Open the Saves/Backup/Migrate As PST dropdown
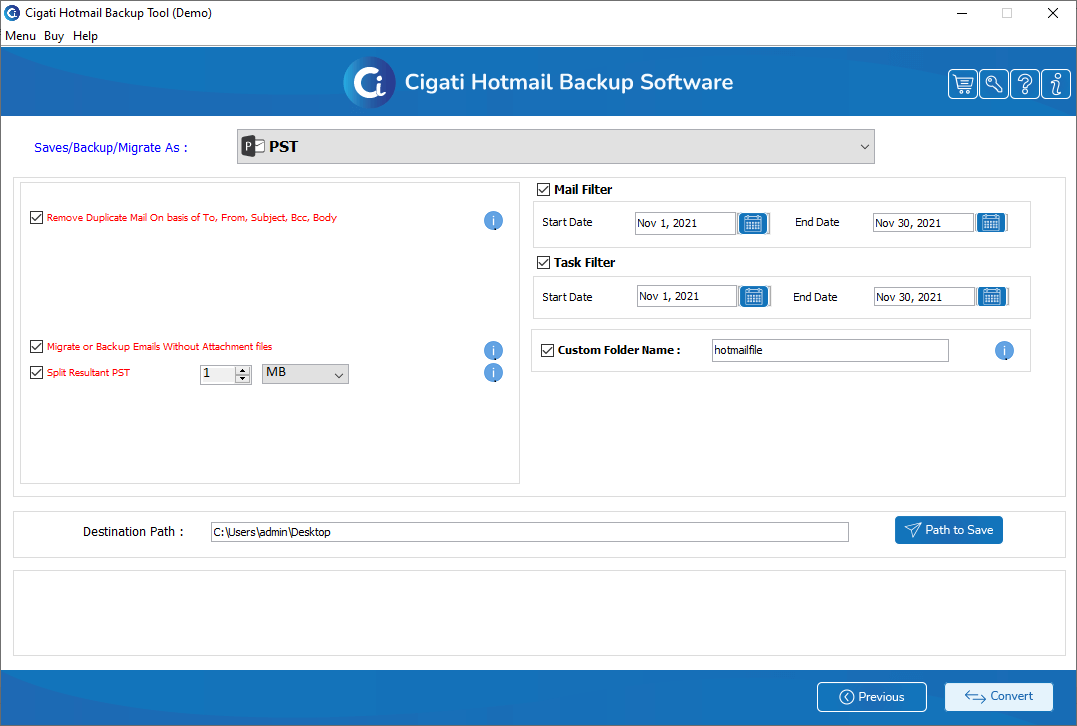Viewport: 1077px width, 726px height. point(556,146)
